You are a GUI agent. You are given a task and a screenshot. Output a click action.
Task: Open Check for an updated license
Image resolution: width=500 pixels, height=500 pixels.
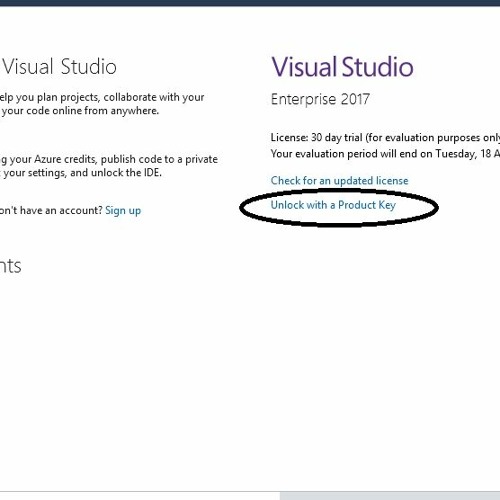click(339, 181)
